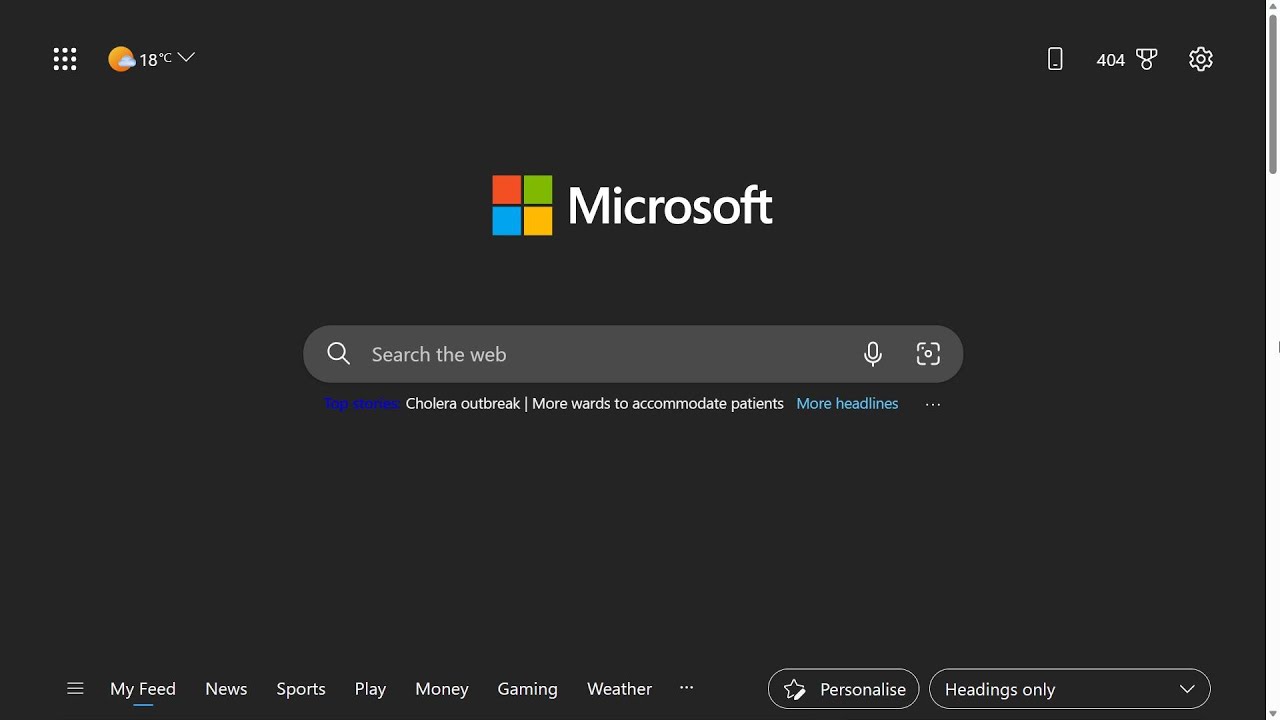The width and height of the screenshot is (1280, 720).
Task: Open the headline options ellipsis
Action: click(933, 404)
